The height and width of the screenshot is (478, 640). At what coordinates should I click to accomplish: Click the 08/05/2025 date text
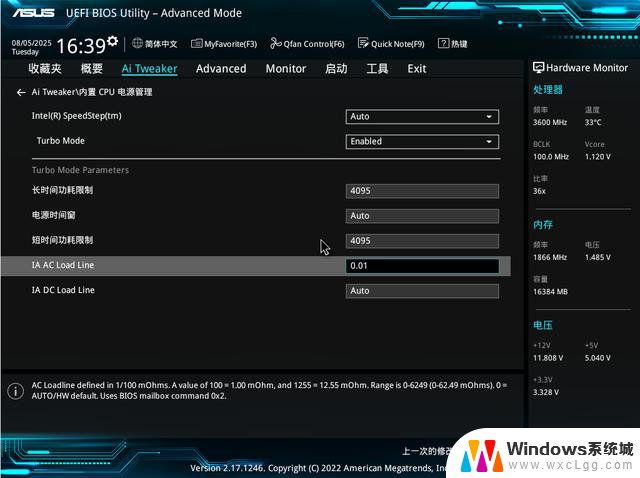coord(31,43)
